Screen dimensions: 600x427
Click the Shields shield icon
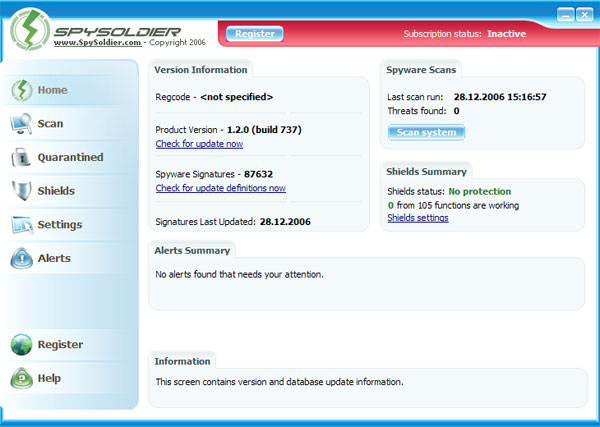tap(21, 191)
